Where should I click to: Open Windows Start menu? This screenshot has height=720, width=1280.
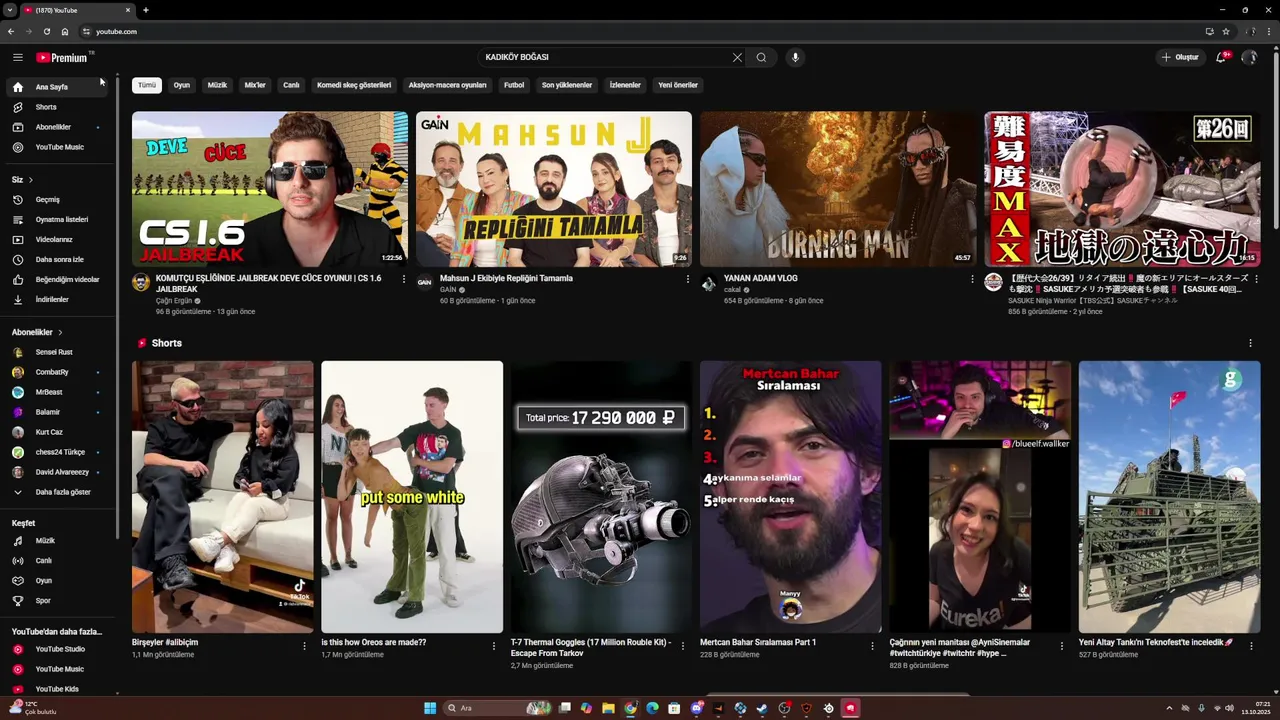point(430,708)
